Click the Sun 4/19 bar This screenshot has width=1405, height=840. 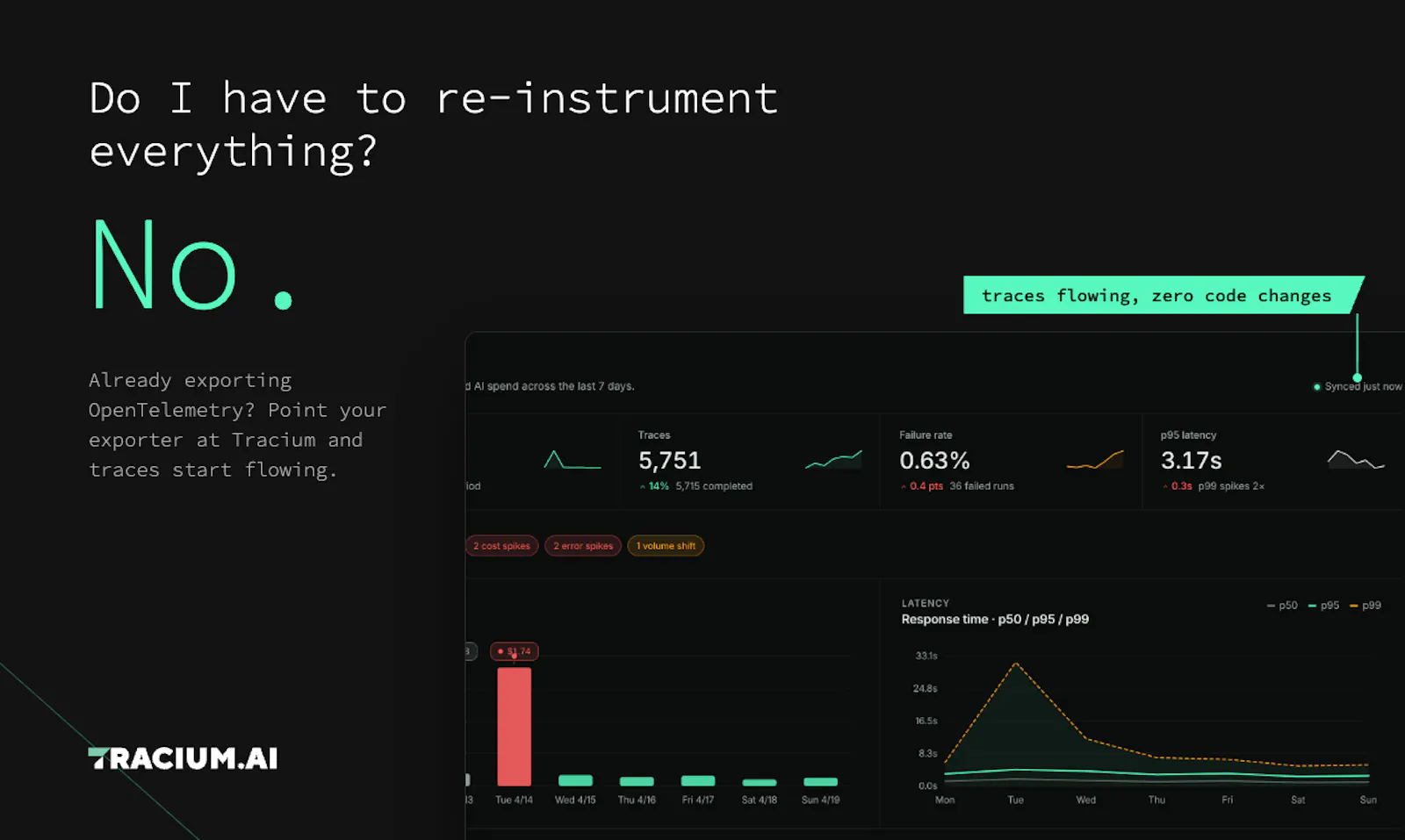pos(821,781)
